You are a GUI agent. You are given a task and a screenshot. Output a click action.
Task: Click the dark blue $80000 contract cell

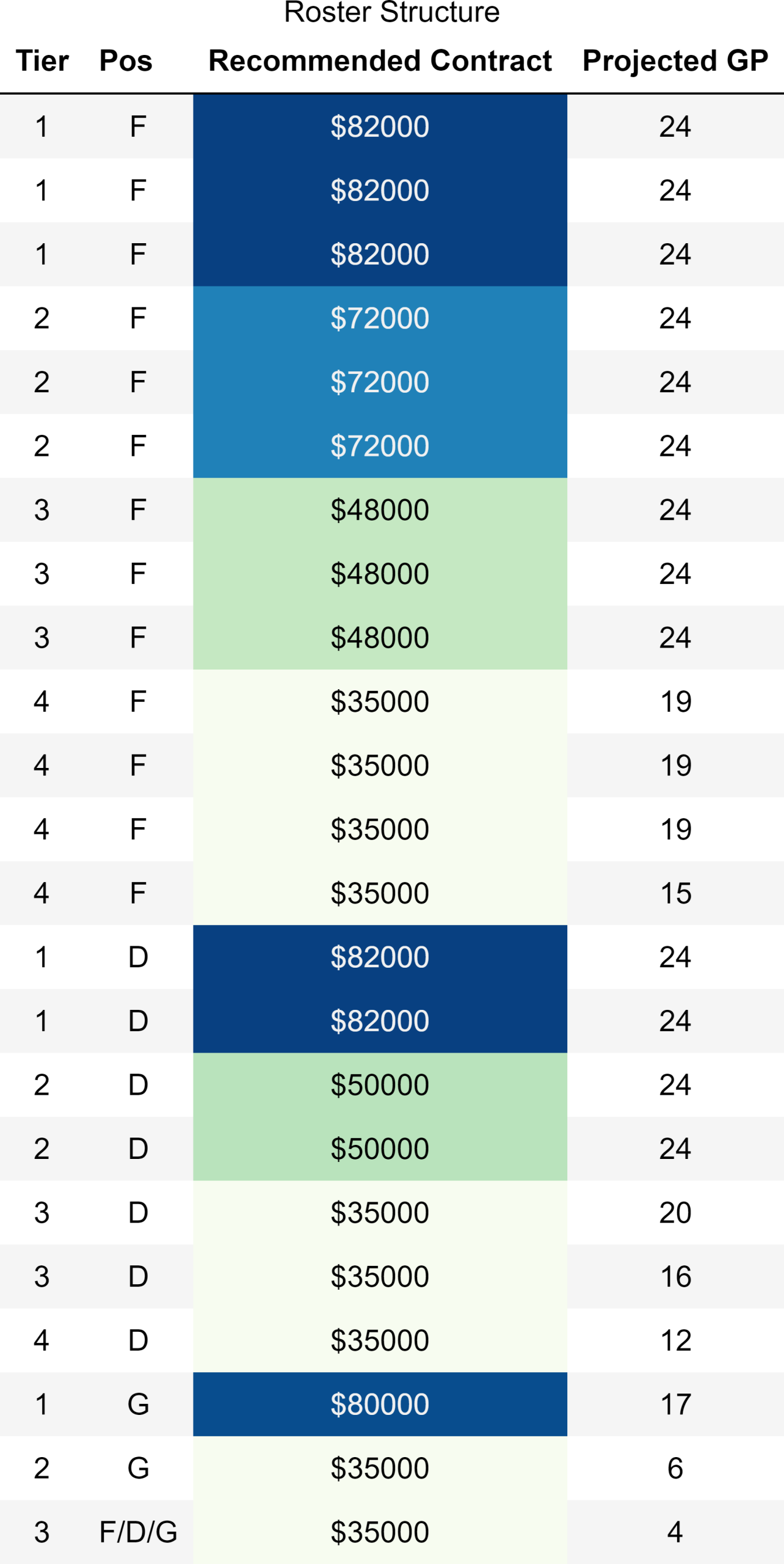tap(380, 1404)
